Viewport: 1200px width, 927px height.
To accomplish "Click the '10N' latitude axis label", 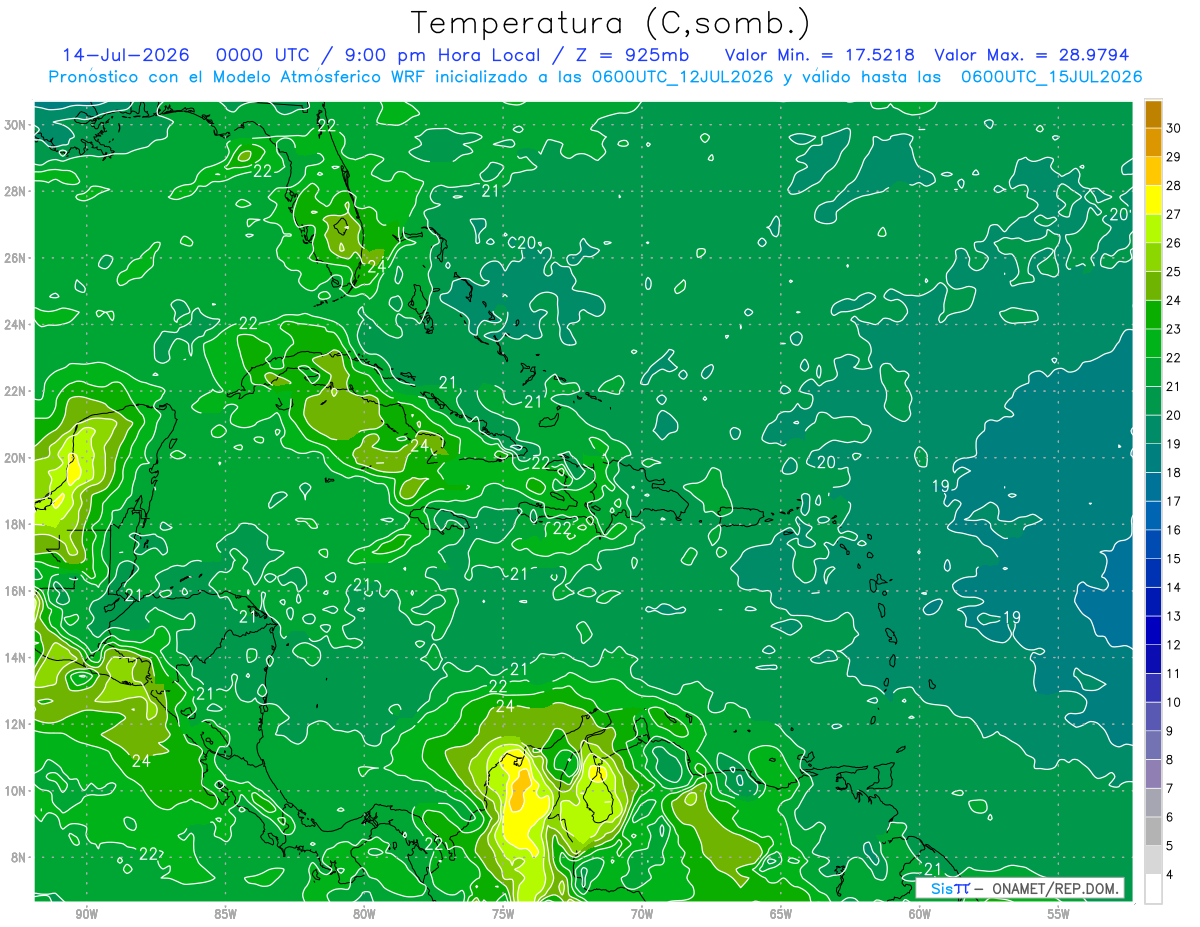I will 15,791.
